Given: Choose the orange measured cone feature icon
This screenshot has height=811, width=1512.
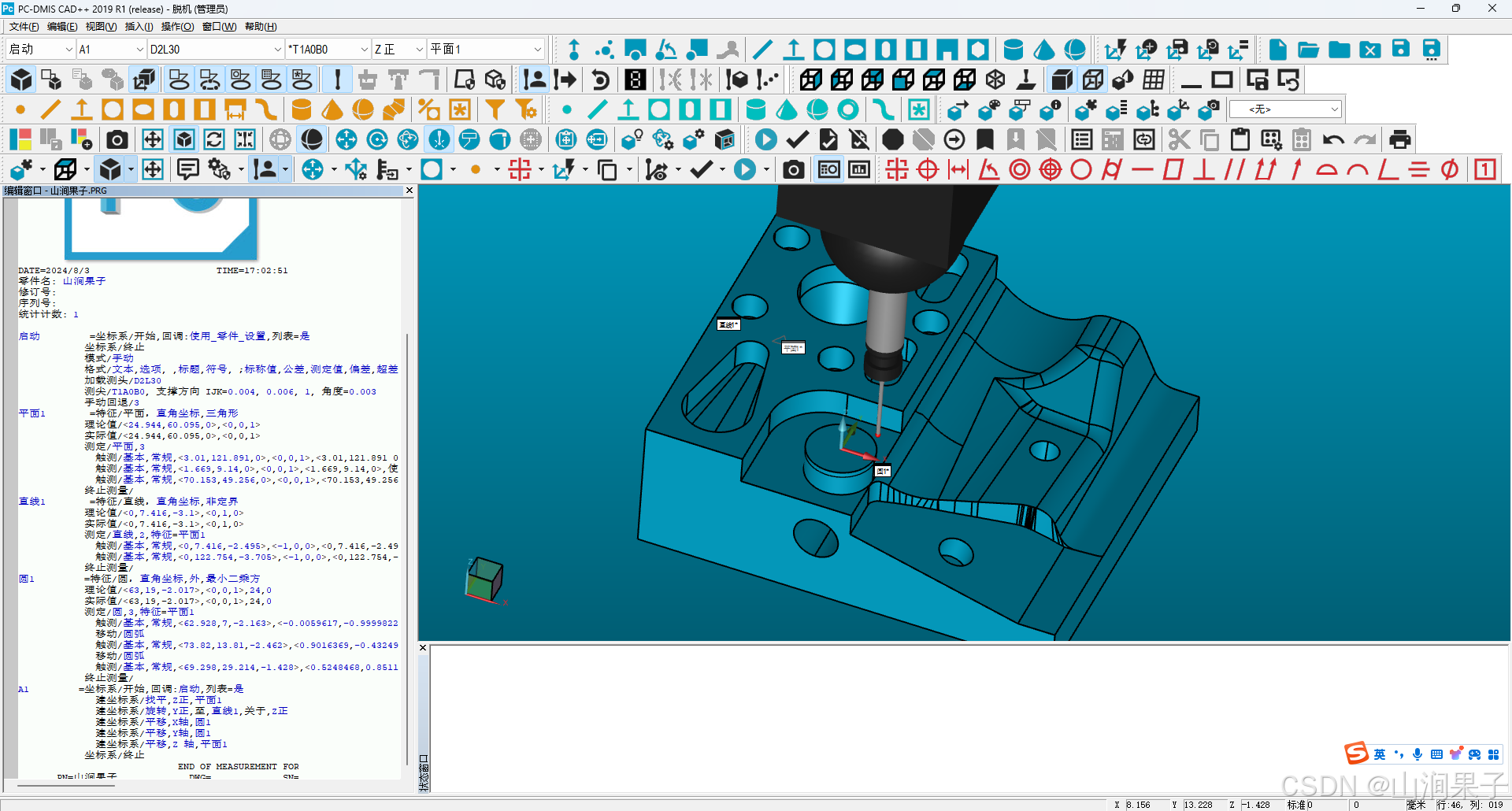Looking at the screenshot, I should pyautogui.click(x=332, y=109).
